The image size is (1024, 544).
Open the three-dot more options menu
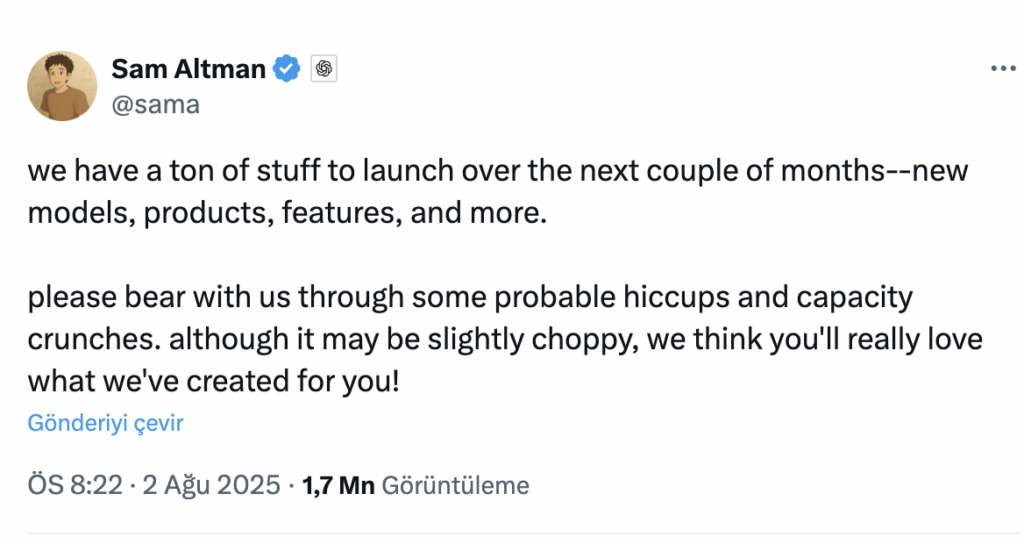[x=1001, y=69]
